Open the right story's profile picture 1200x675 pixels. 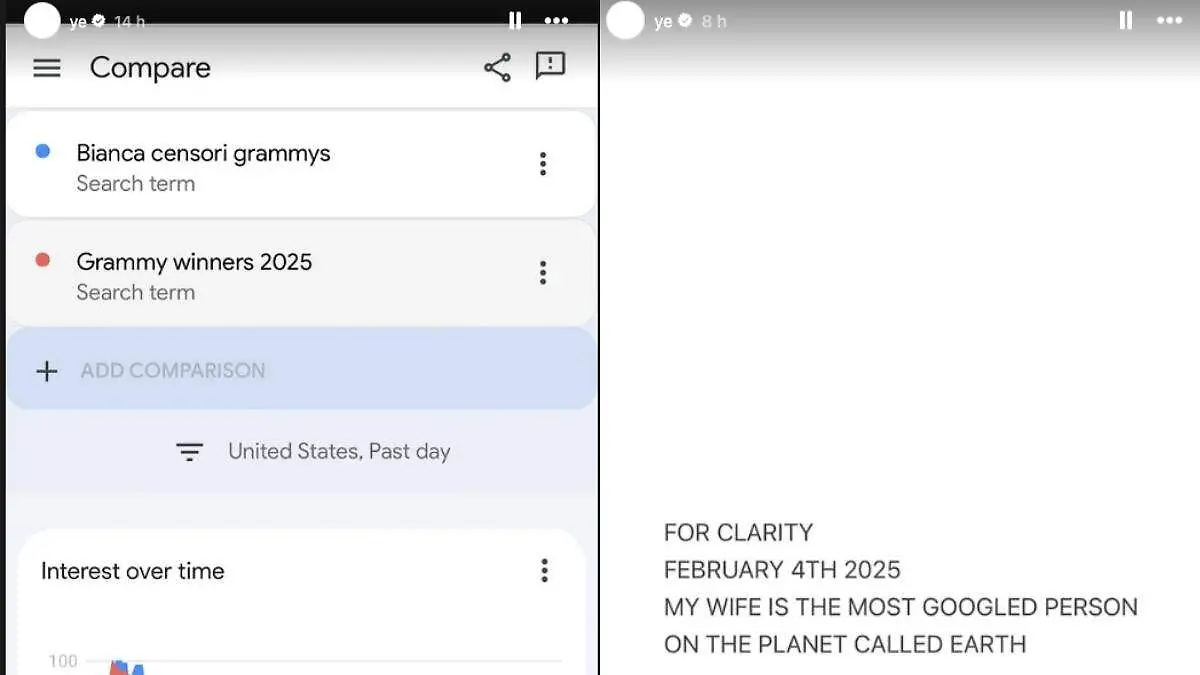point(626,21)
